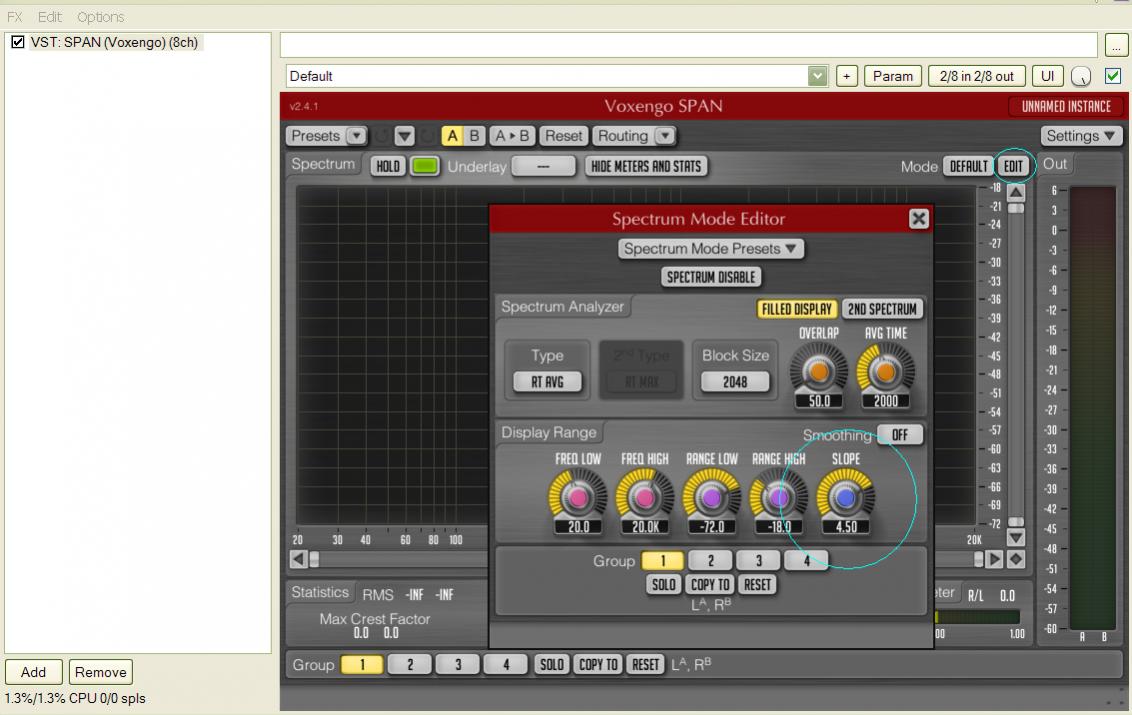1132x715 pixels.
Task: Click the UNNAMED INSTANCE label
Action: [x=1066, y=106]
